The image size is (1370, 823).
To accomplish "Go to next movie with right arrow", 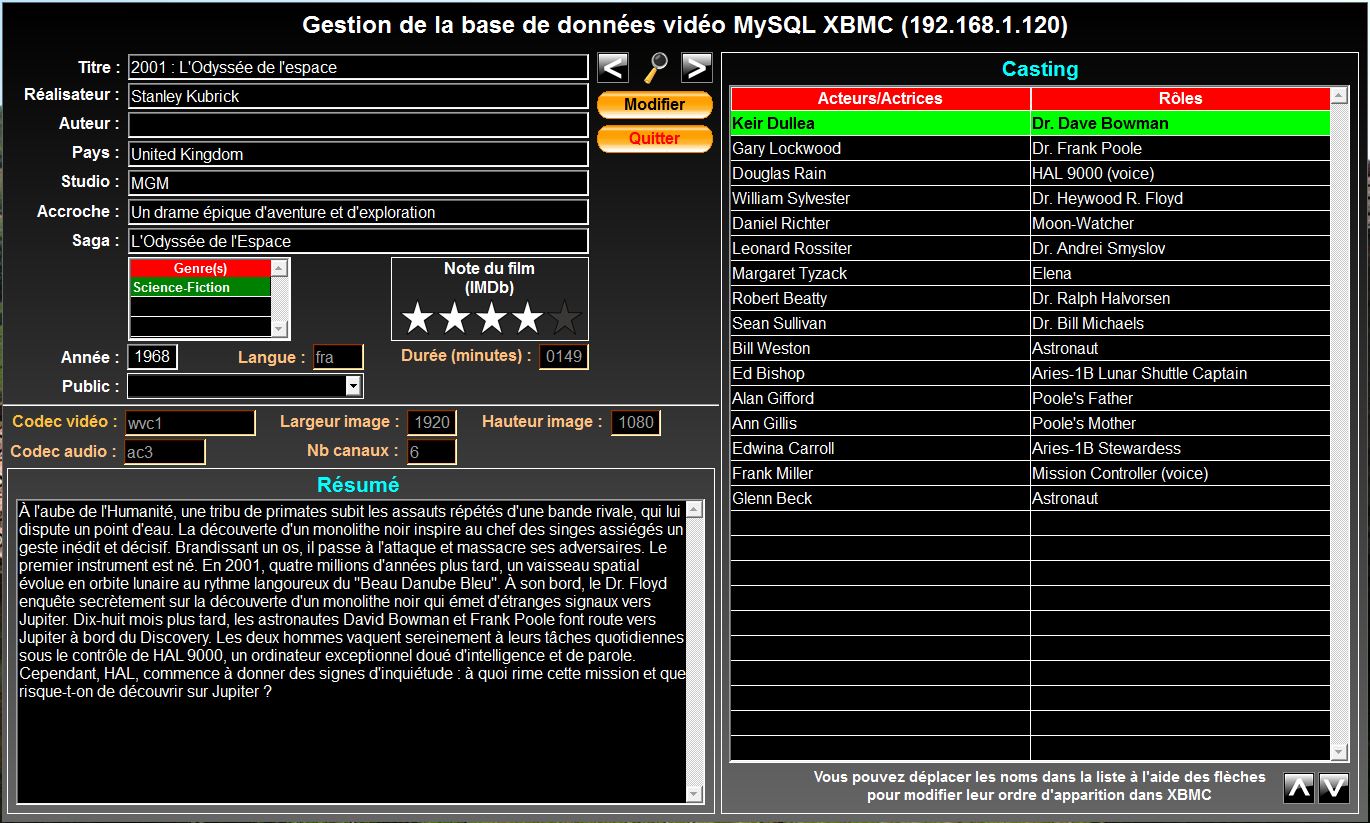I will (x=697, y=68).
